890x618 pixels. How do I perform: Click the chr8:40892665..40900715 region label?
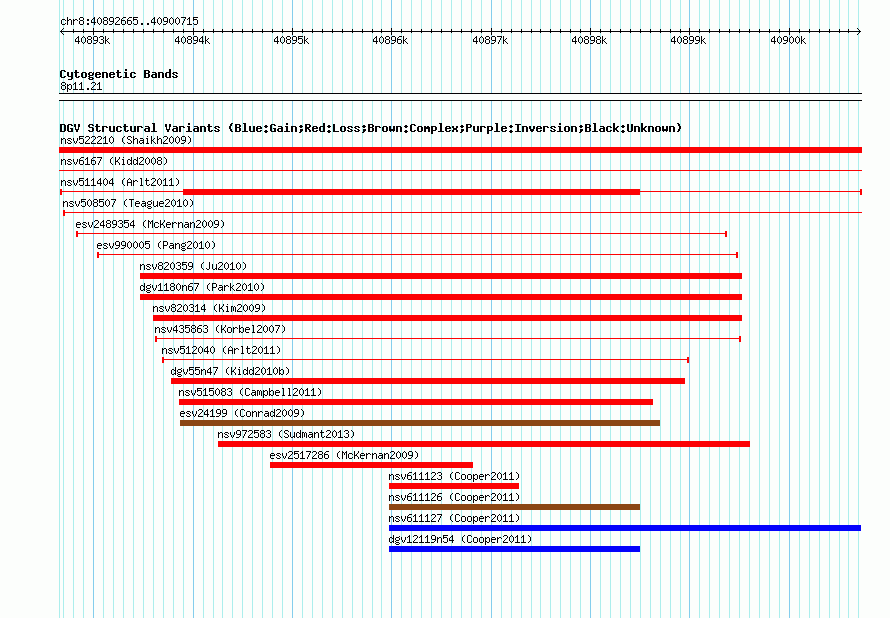click(x=129, y=22)
